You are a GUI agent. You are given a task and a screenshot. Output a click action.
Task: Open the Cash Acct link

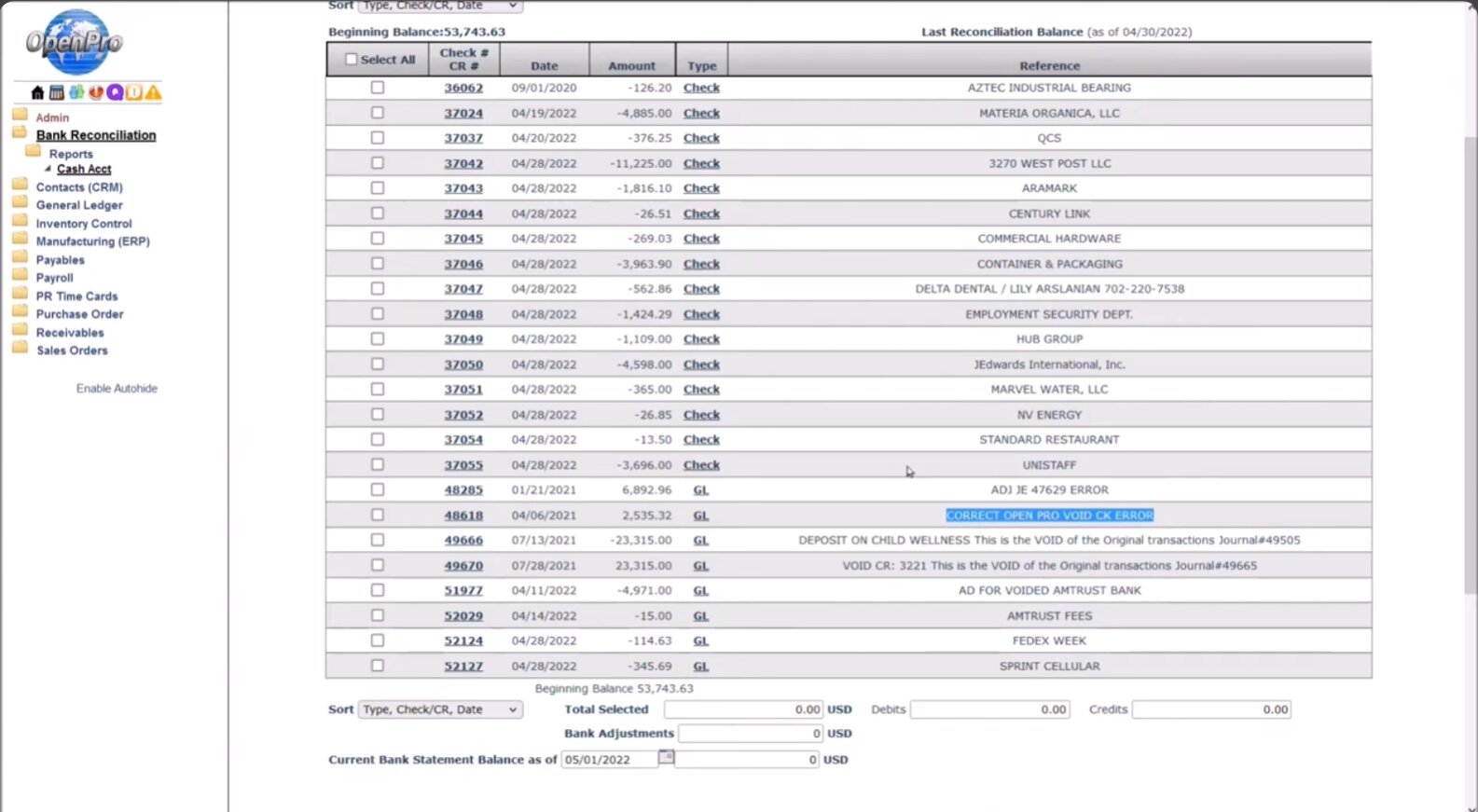(x=84, y=169)
